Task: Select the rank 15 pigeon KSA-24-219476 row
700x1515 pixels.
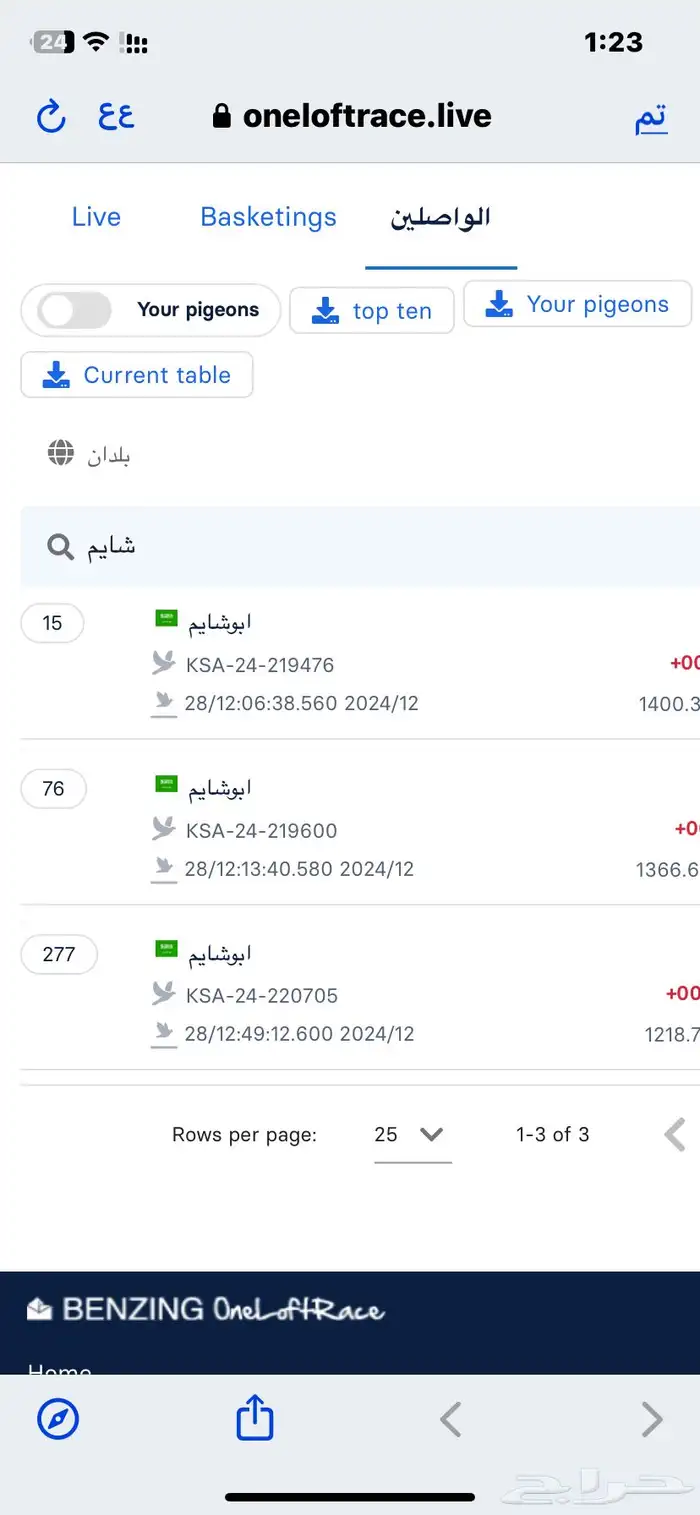Action: point(350,663)
